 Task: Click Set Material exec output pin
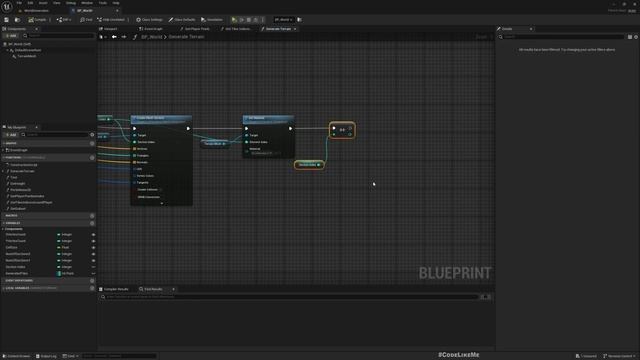(290, 129)
